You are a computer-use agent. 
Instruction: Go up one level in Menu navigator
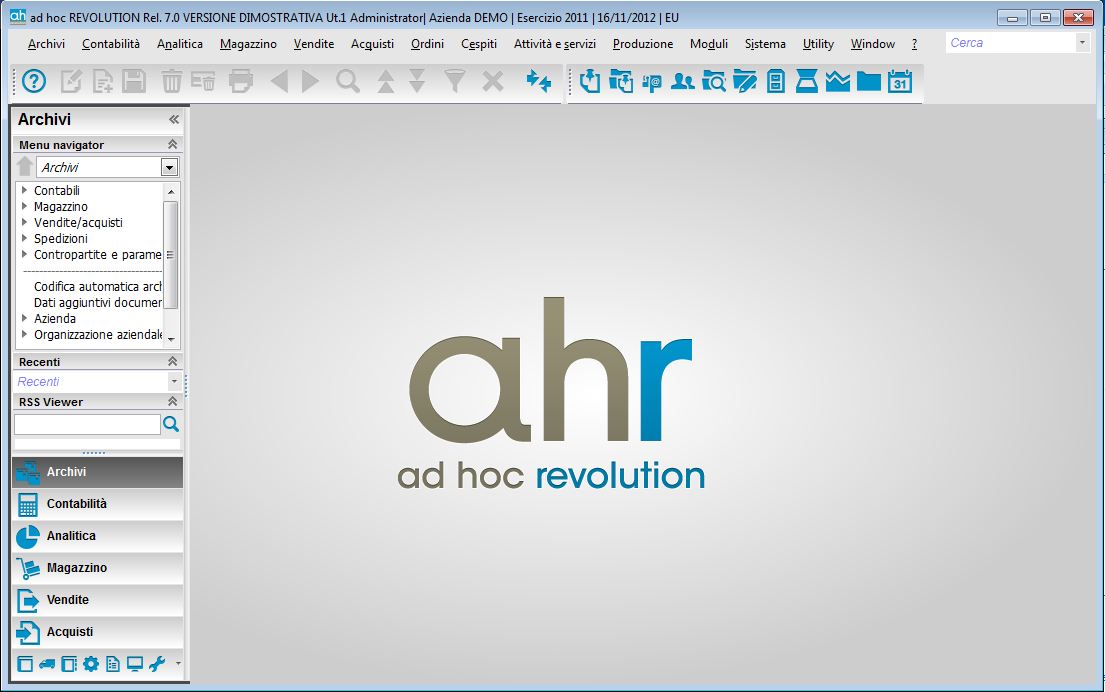[x=25, y=167]
